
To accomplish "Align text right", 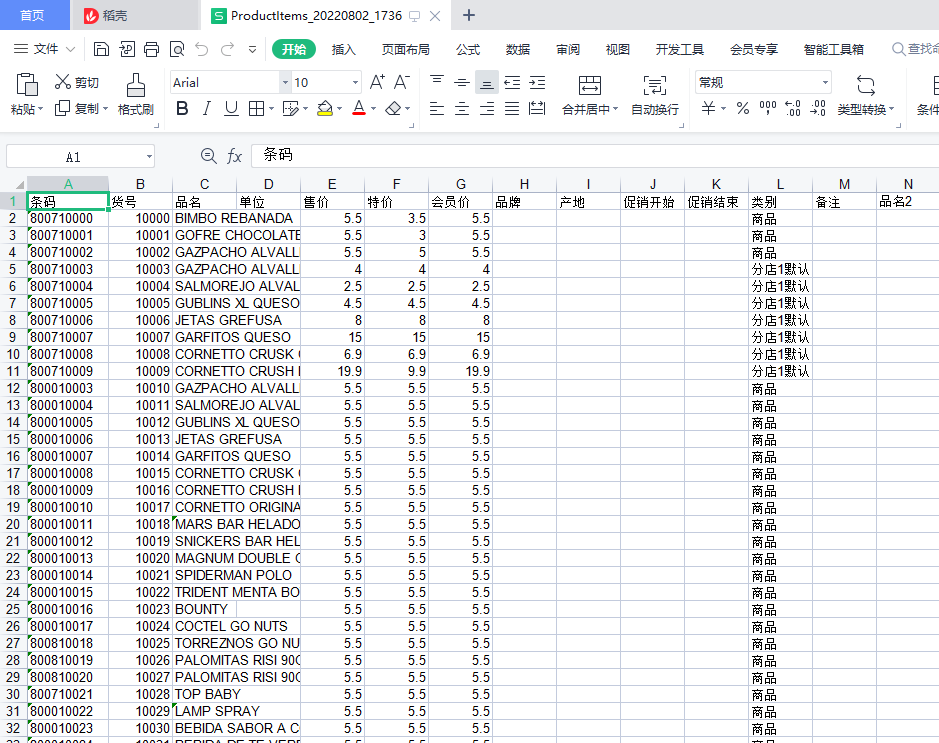I will pyautogui.click(x=487, y=108).
